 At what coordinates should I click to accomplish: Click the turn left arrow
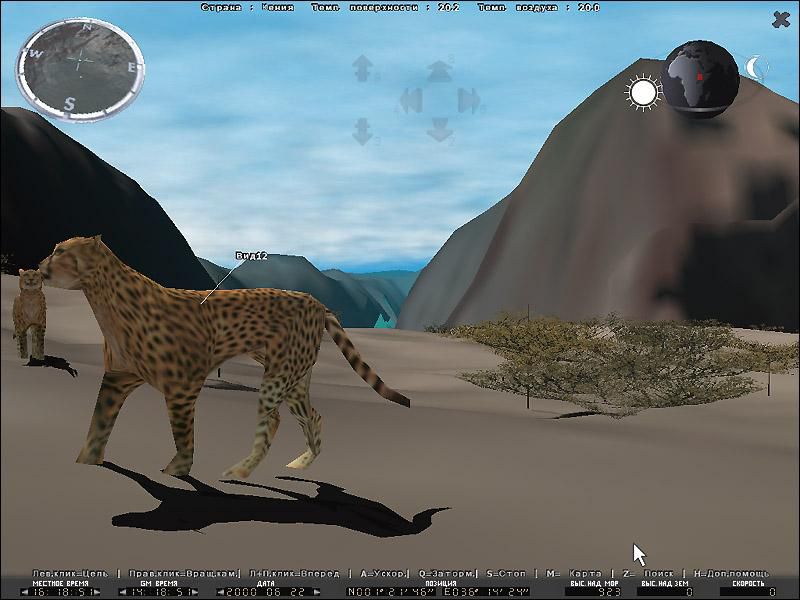[412, 100]
